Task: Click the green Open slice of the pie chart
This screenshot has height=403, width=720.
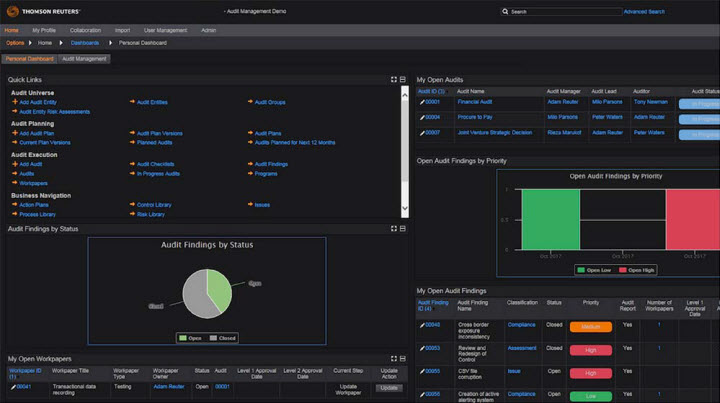Action: [219, 290]
